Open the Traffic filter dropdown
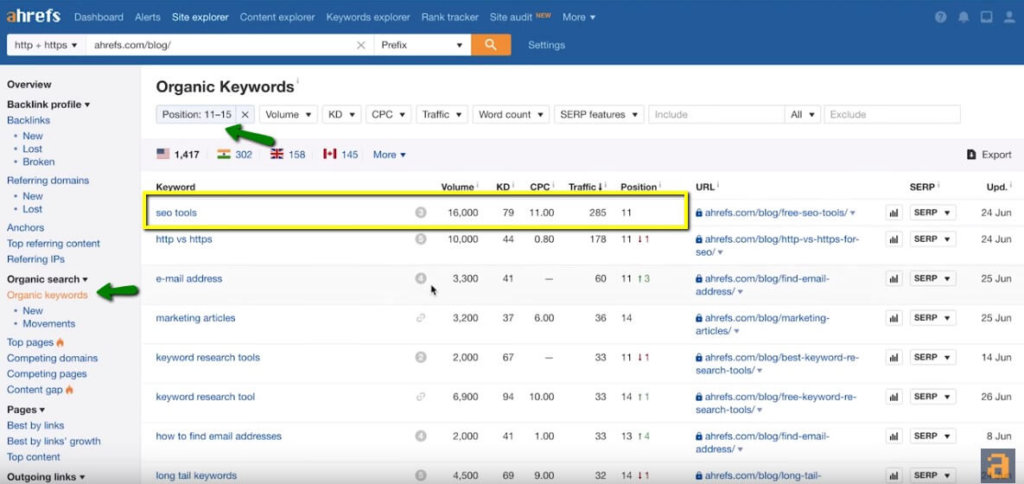1024x484 pixels. pyautogui.click(x=442, y=114)
